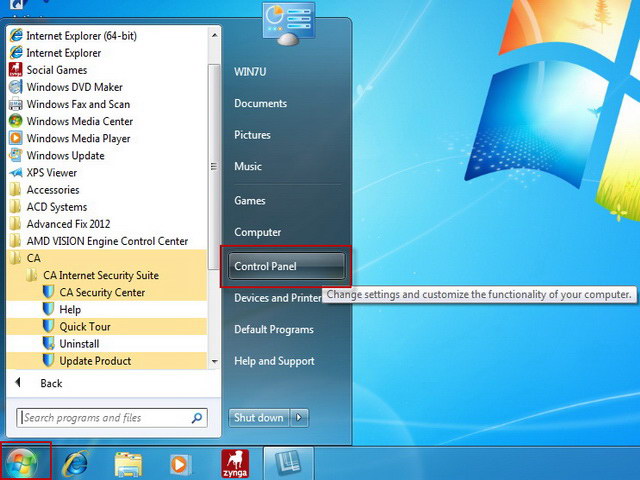The height and width of the screenshot is (480, 640).
Task: Open Internet Explorer from the taskbar
Action: point(76,464)
